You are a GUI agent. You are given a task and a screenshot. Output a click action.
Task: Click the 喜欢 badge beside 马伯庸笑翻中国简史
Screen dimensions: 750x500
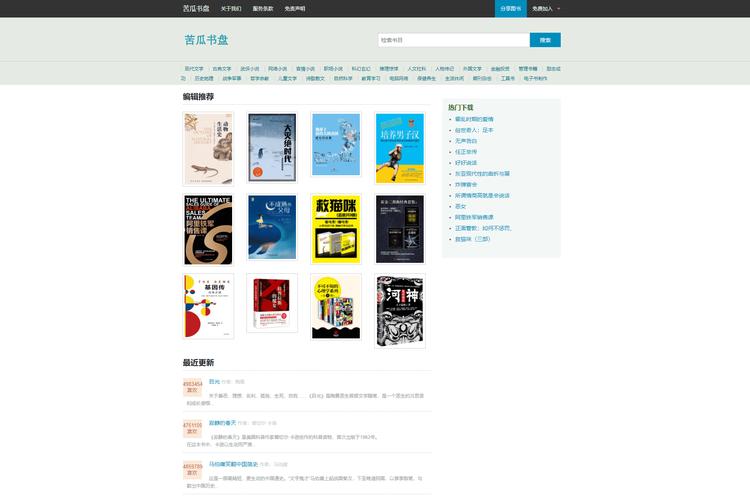(x=192, y=470)
